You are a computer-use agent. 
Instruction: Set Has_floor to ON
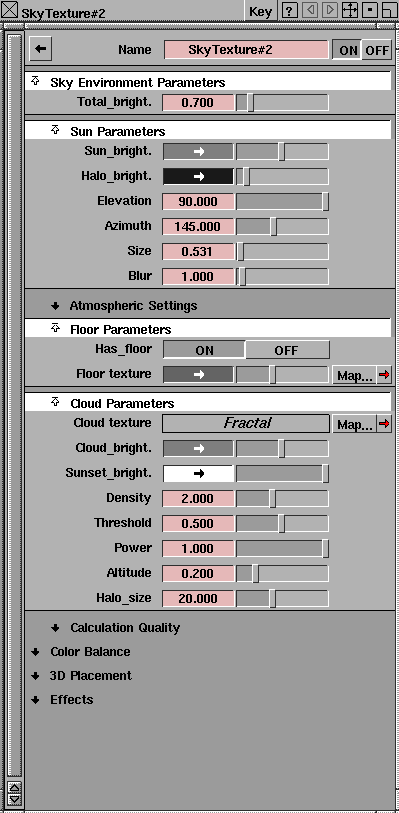pos(204,350)
